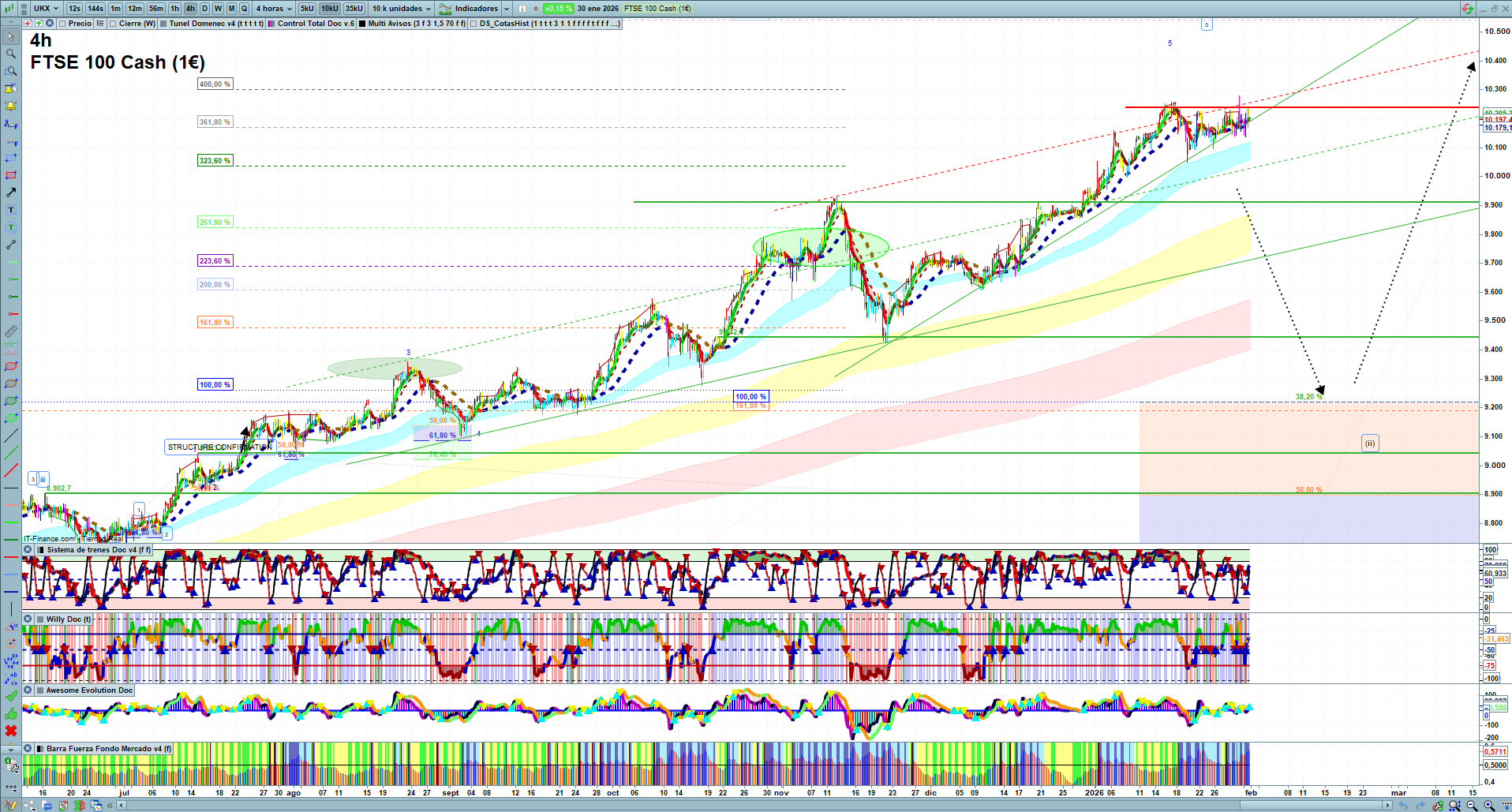This screenshot has width=1512, height=812.
Task: Expand the 10 k unidades dropdown
Action: pyautogui.click(x=401, y=9)
